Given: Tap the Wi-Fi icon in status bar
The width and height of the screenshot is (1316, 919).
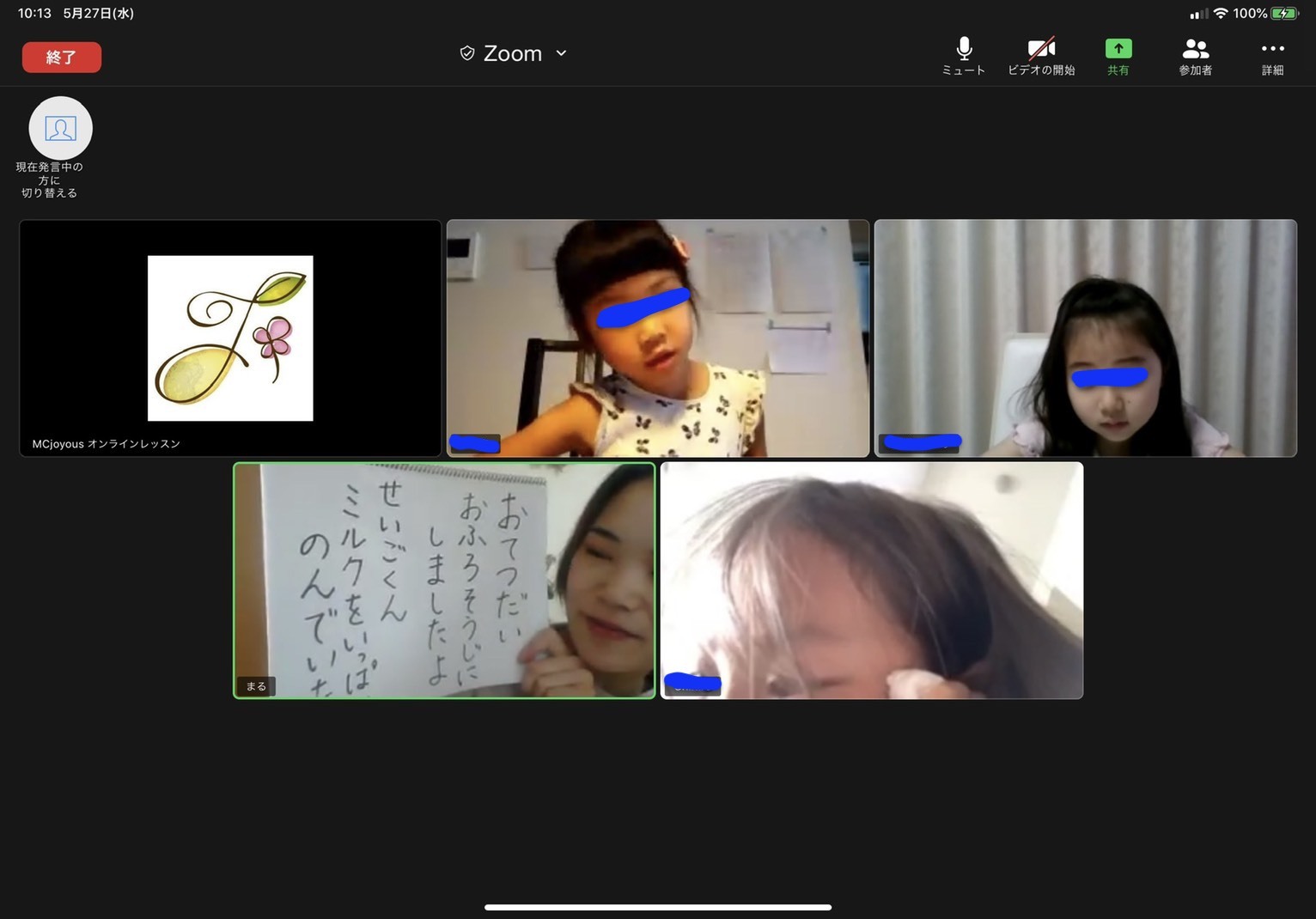Looking at the screenshot, I should point(1220,13).
